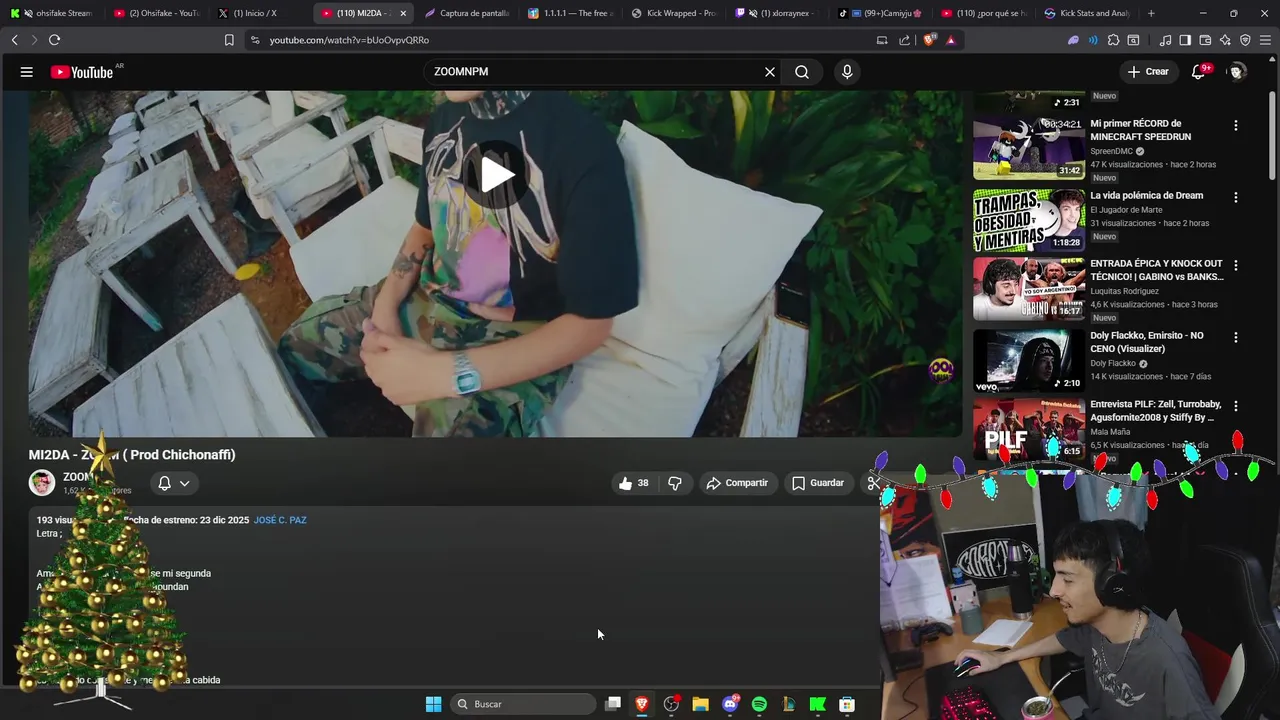Open the Brave music playlist icon

coord(1165,40)
